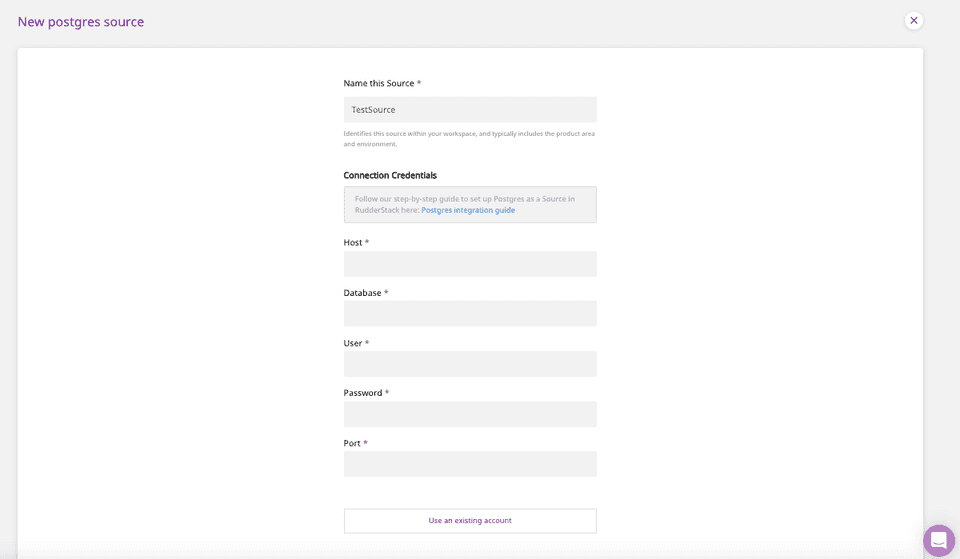The height and width of the screenshot is (559, 960).
Task: Click the helper text below the source name
Action: pos(469,138)
